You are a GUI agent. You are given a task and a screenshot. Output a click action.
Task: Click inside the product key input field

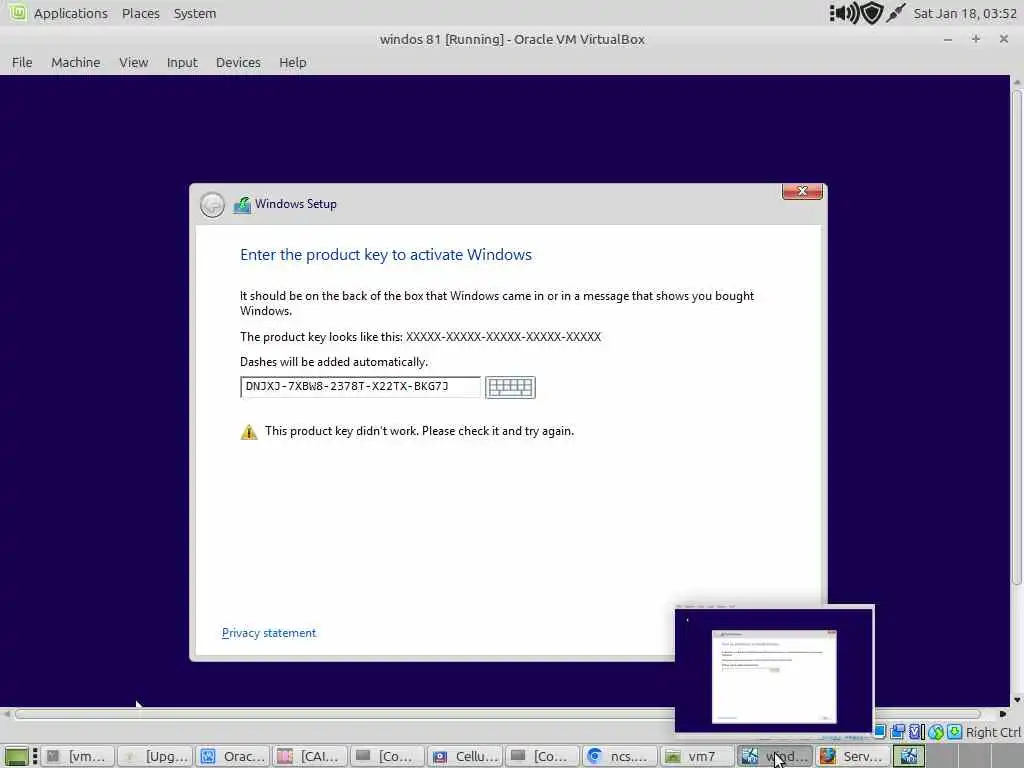pyautogui.click(x=360, y=387)
